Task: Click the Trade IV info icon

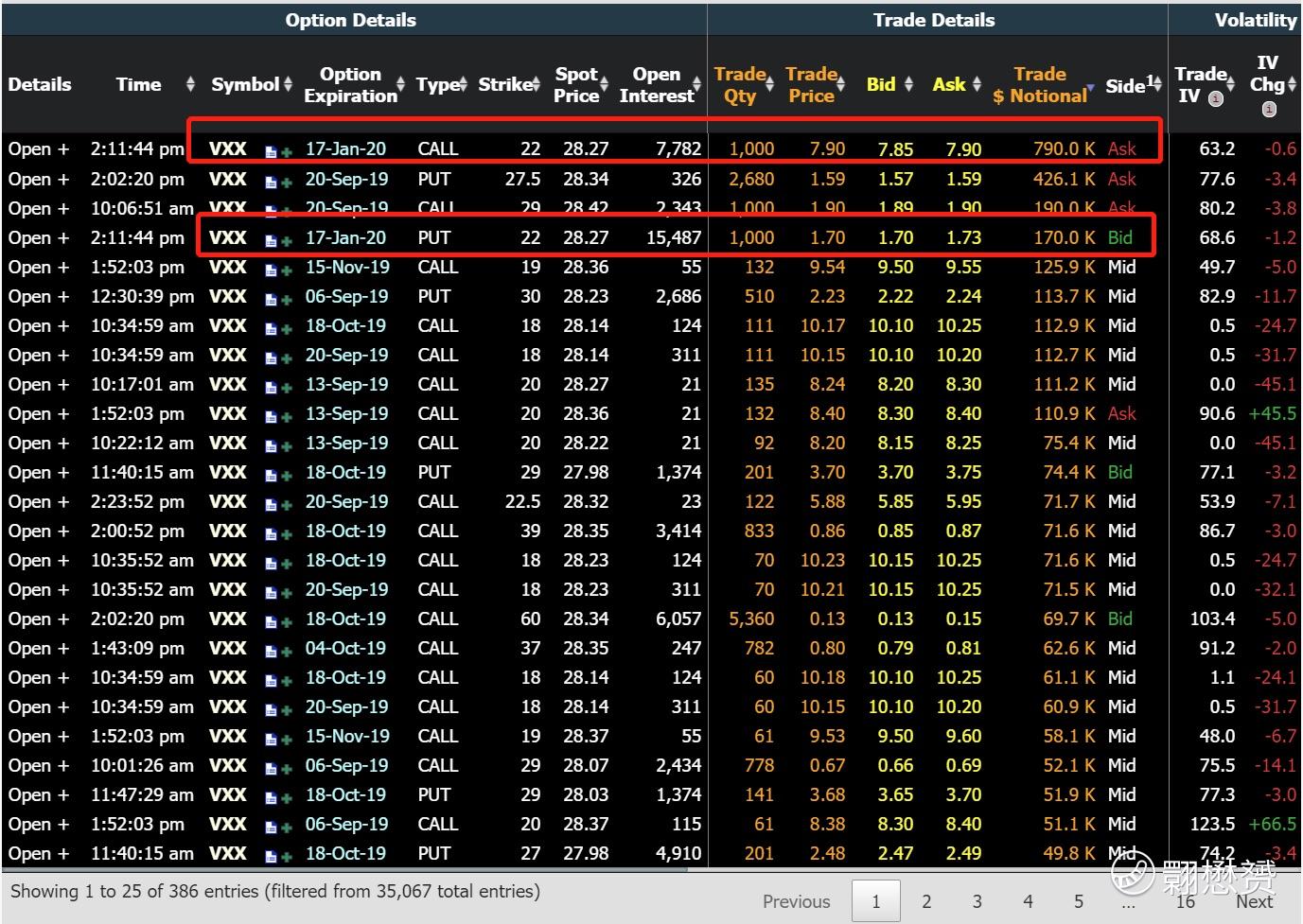Action: pos(1216,98)
